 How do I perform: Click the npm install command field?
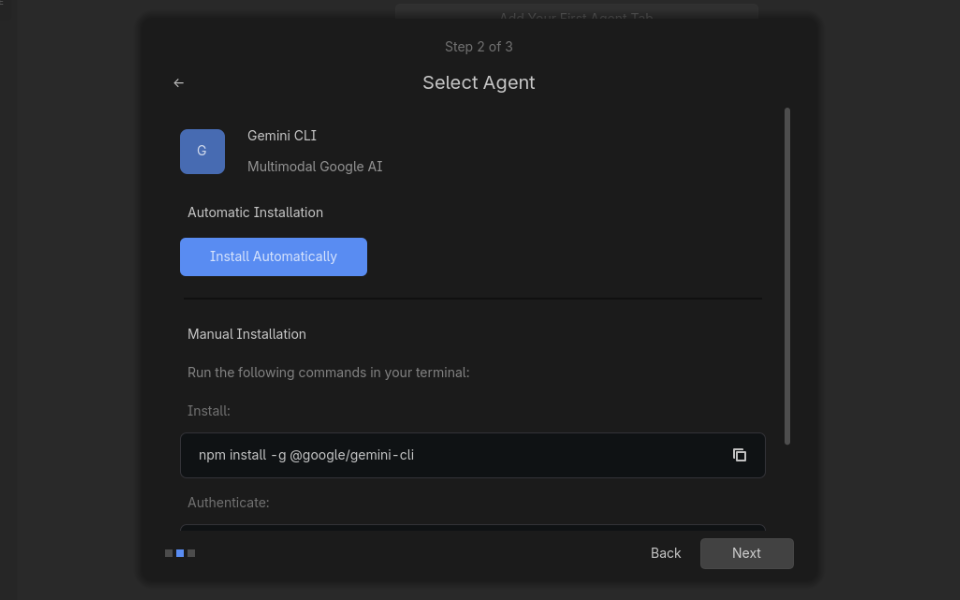tap(473, 455)
